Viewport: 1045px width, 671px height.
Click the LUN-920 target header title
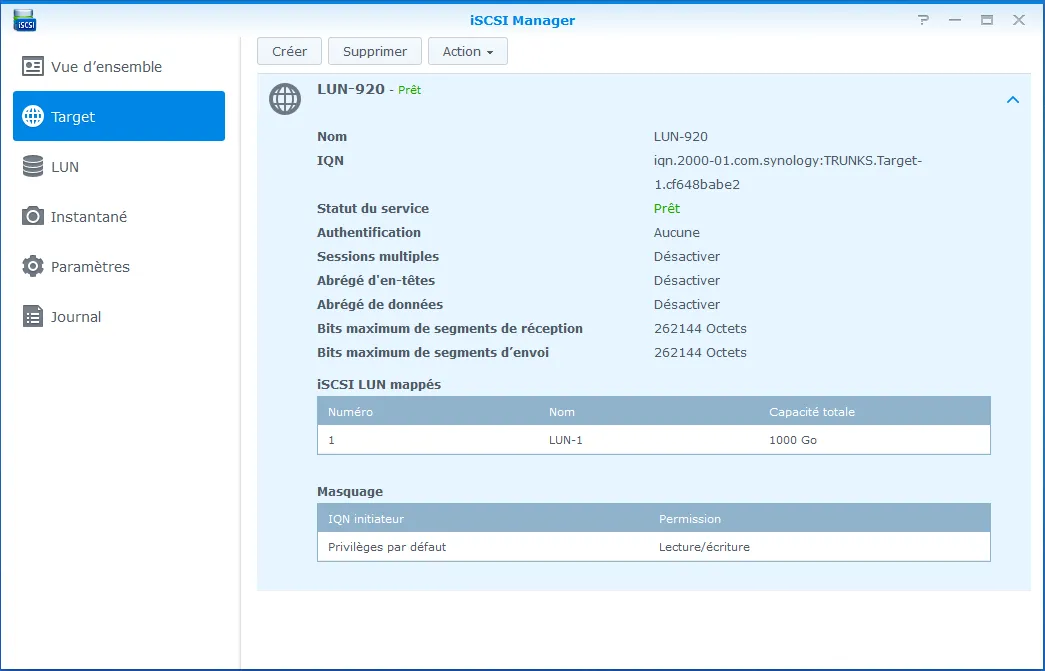[x=351, y=89]
